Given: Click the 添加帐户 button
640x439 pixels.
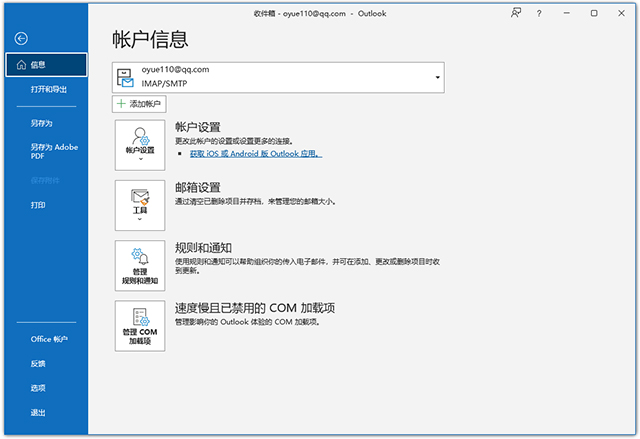Looking at the screenshot, I should pos(139,104).
